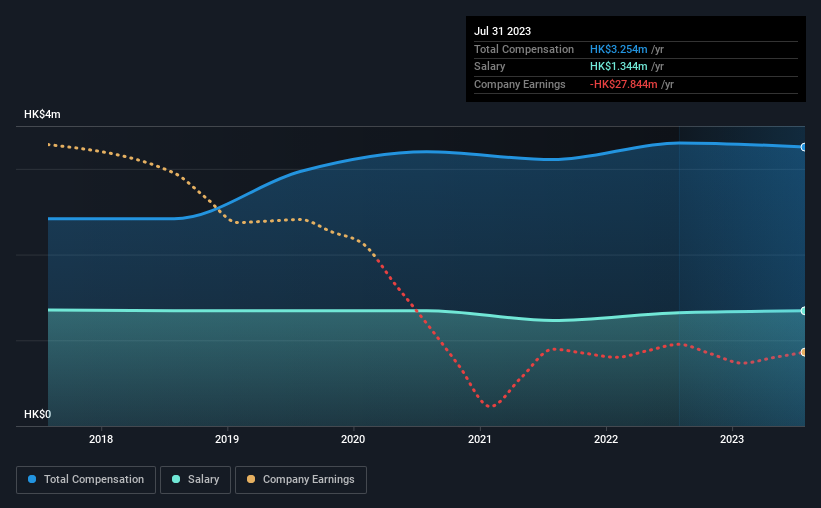Toggle the Total Compensation legend button
The height and width of the screenshot is (508, 821).
(86, 480)
